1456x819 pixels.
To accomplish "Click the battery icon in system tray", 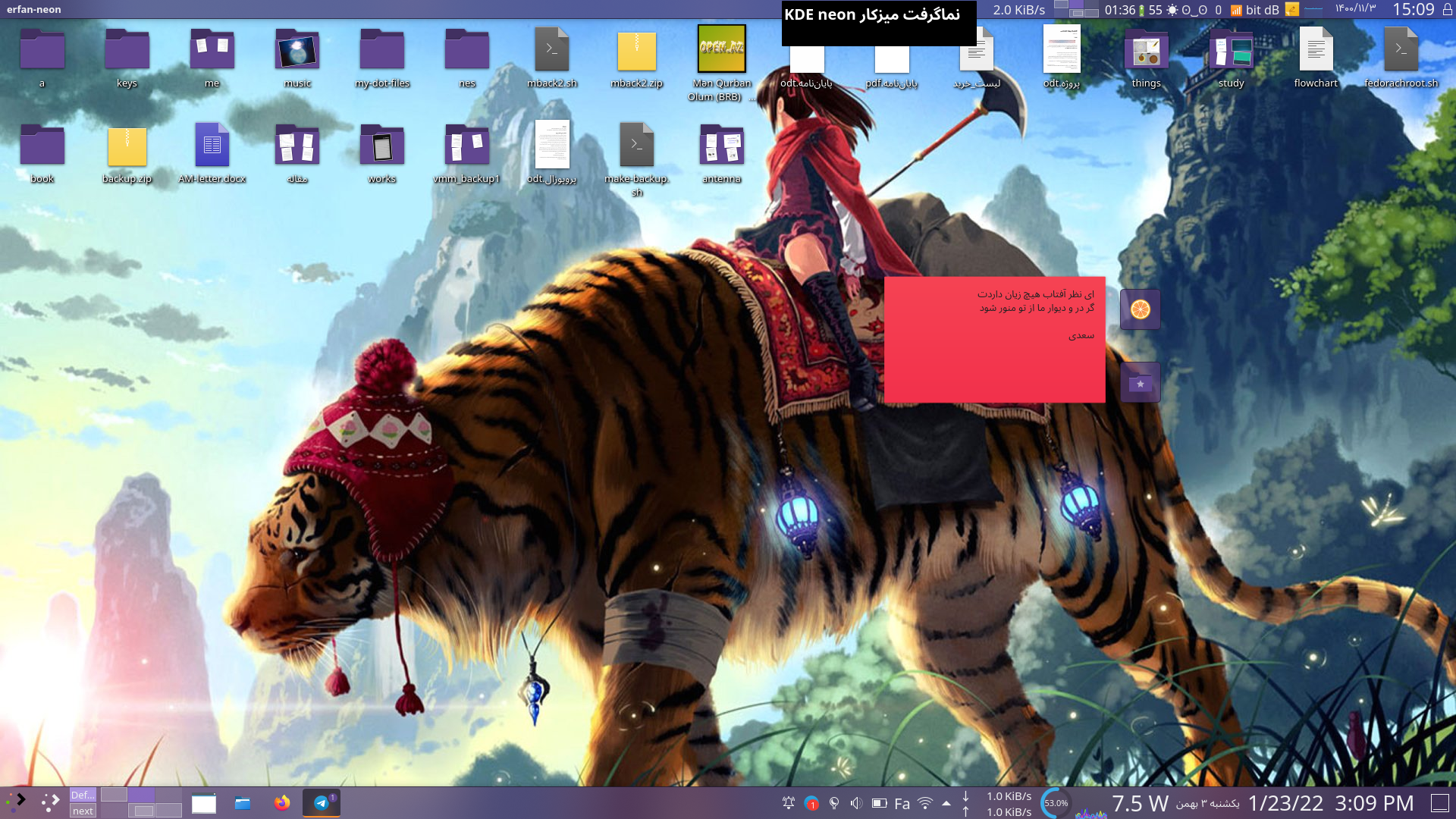I will 879,803.
